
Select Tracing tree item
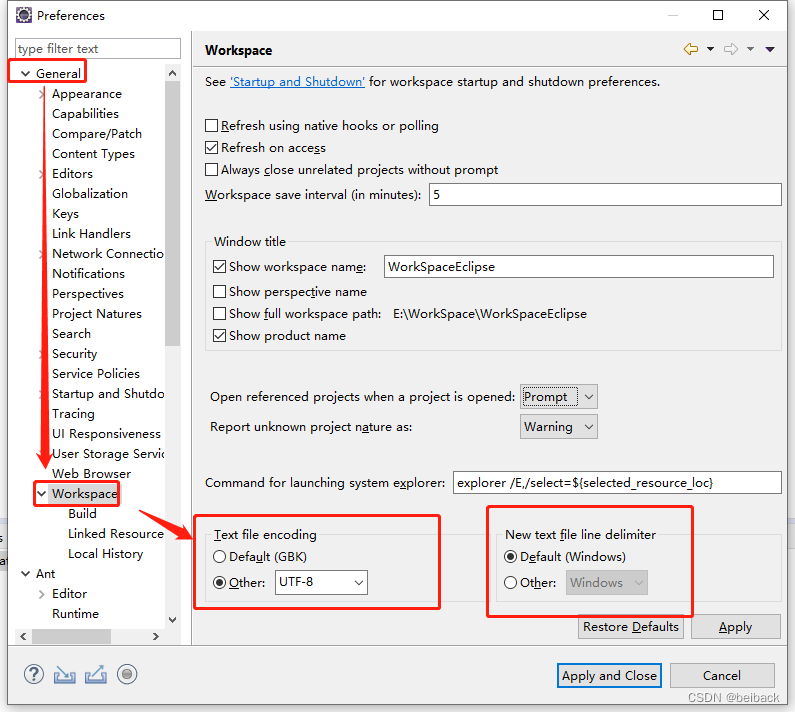click(x=73, y=414)
